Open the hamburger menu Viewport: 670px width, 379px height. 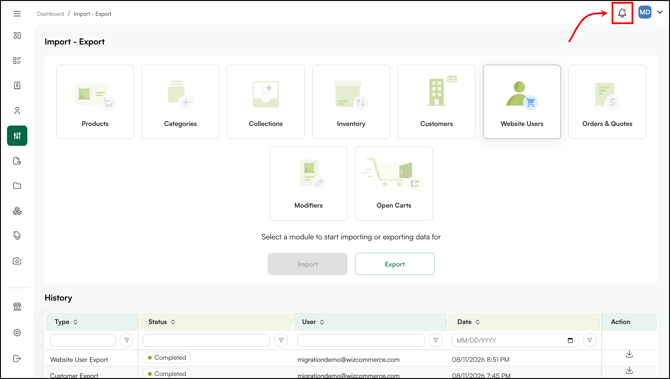point(17,14)
